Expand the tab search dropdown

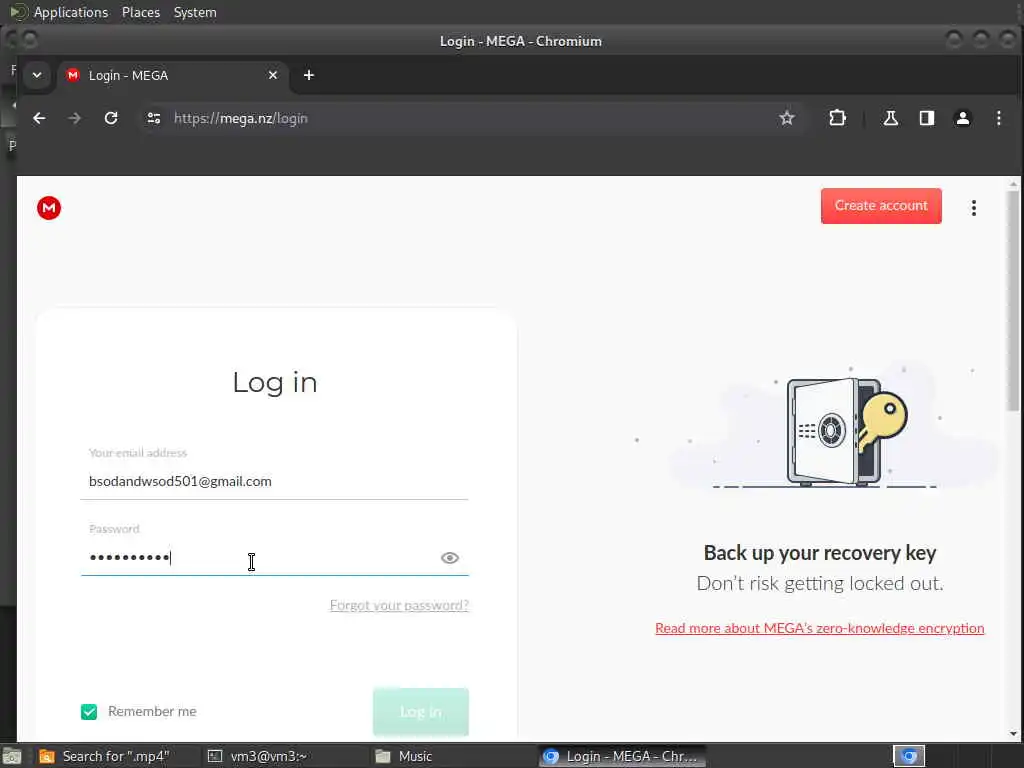37,75
